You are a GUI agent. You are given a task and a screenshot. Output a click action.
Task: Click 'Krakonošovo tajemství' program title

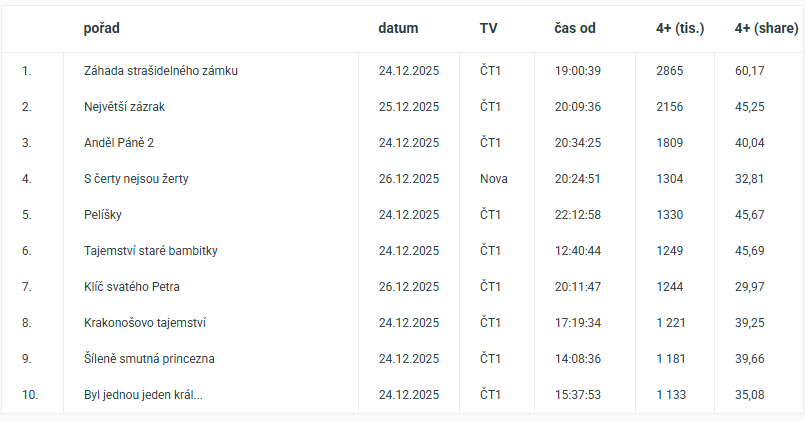(x=145, y=323)
